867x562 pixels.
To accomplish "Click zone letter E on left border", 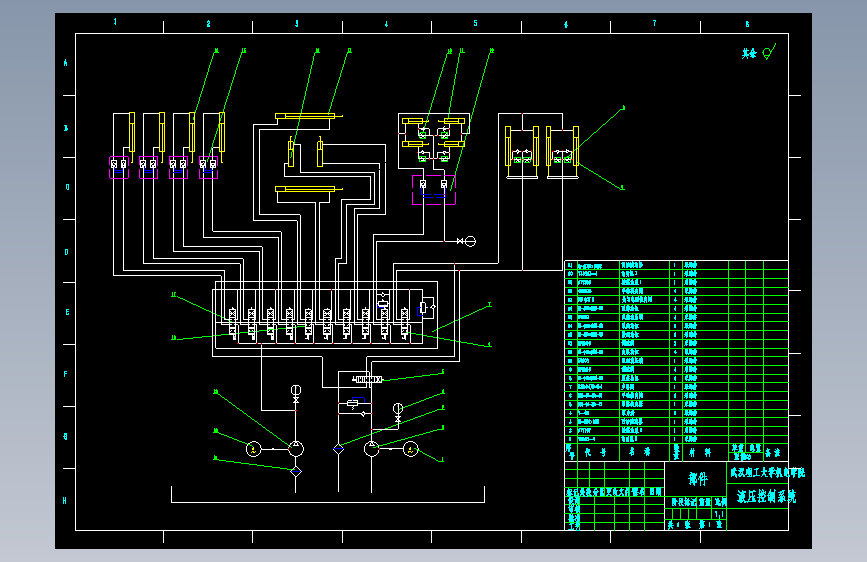I will (67, 312).
